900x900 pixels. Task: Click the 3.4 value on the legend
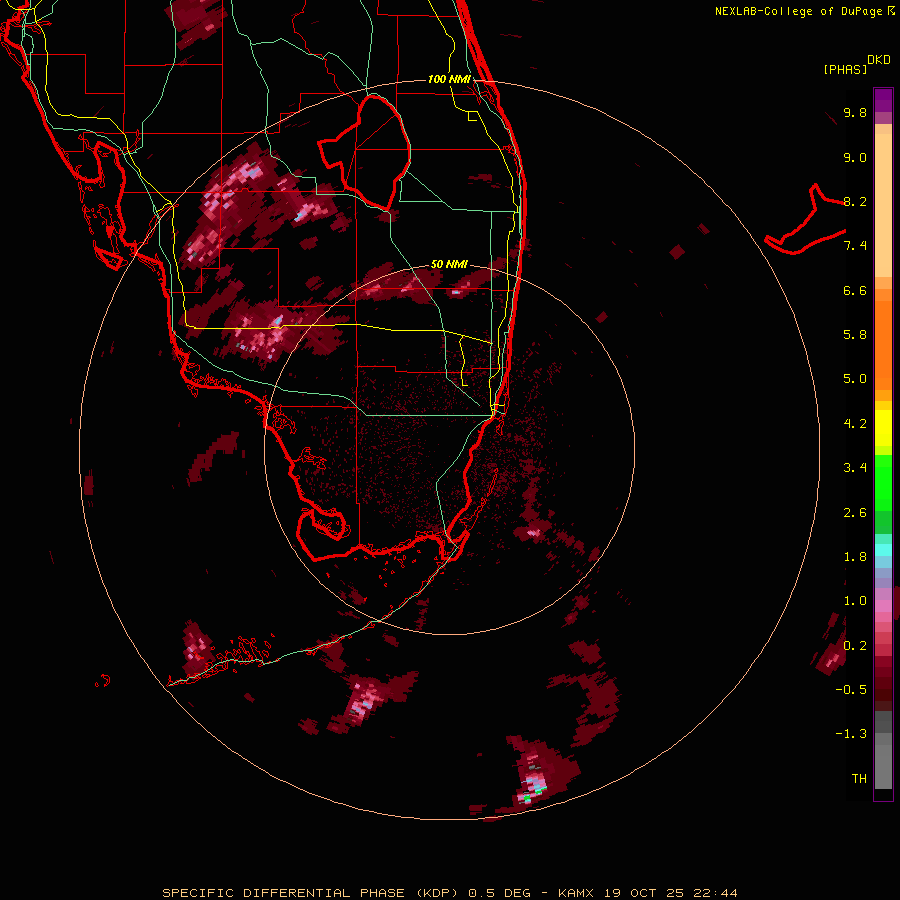coord(855,468)
